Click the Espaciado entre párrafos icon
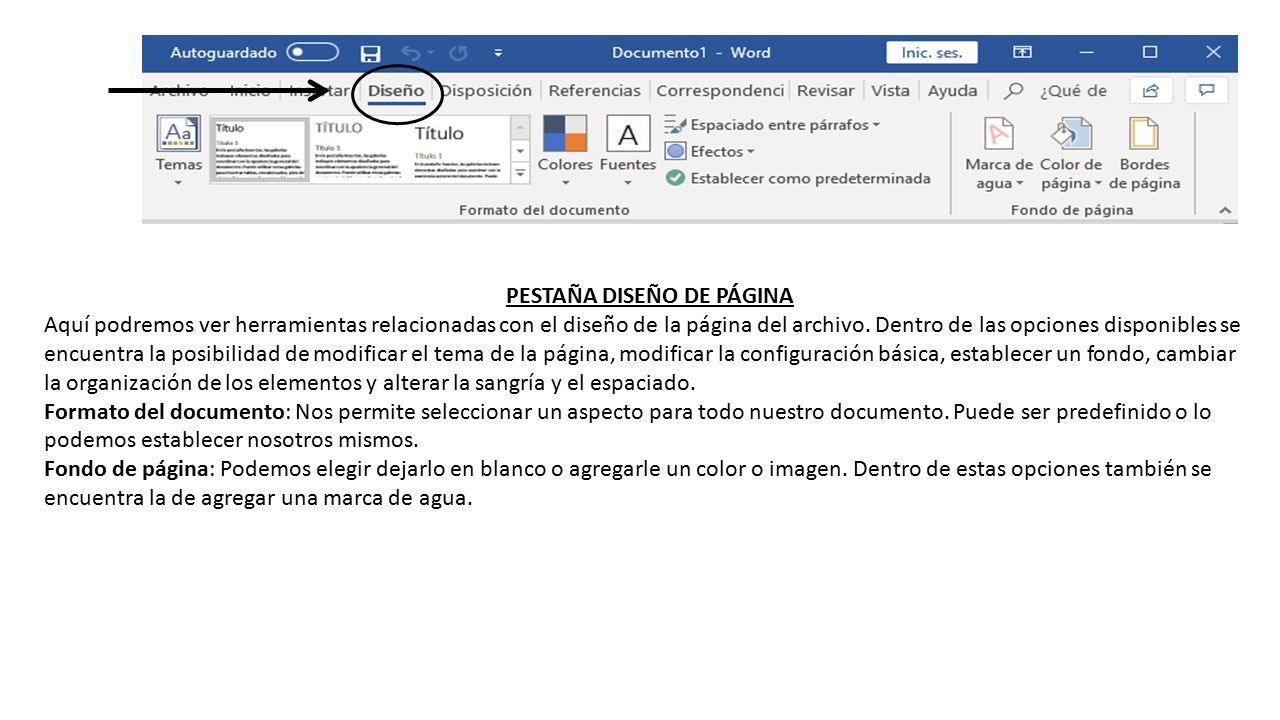 tap(675, 125)
